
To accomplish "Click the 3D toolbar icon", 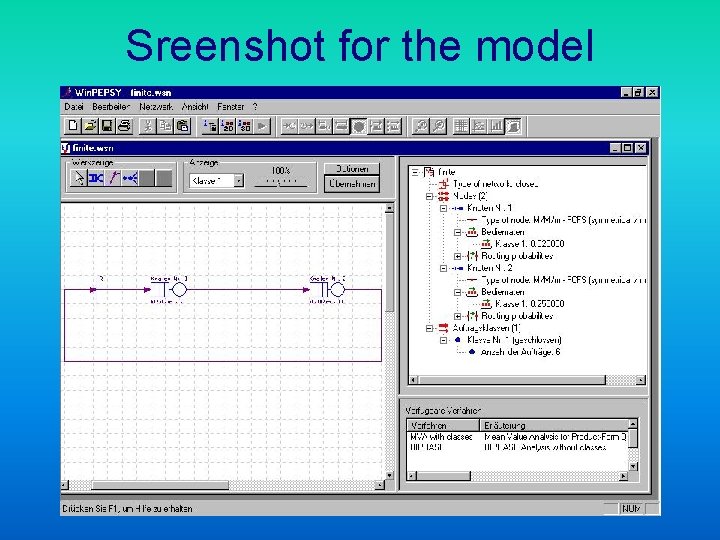I will (245, 126).
